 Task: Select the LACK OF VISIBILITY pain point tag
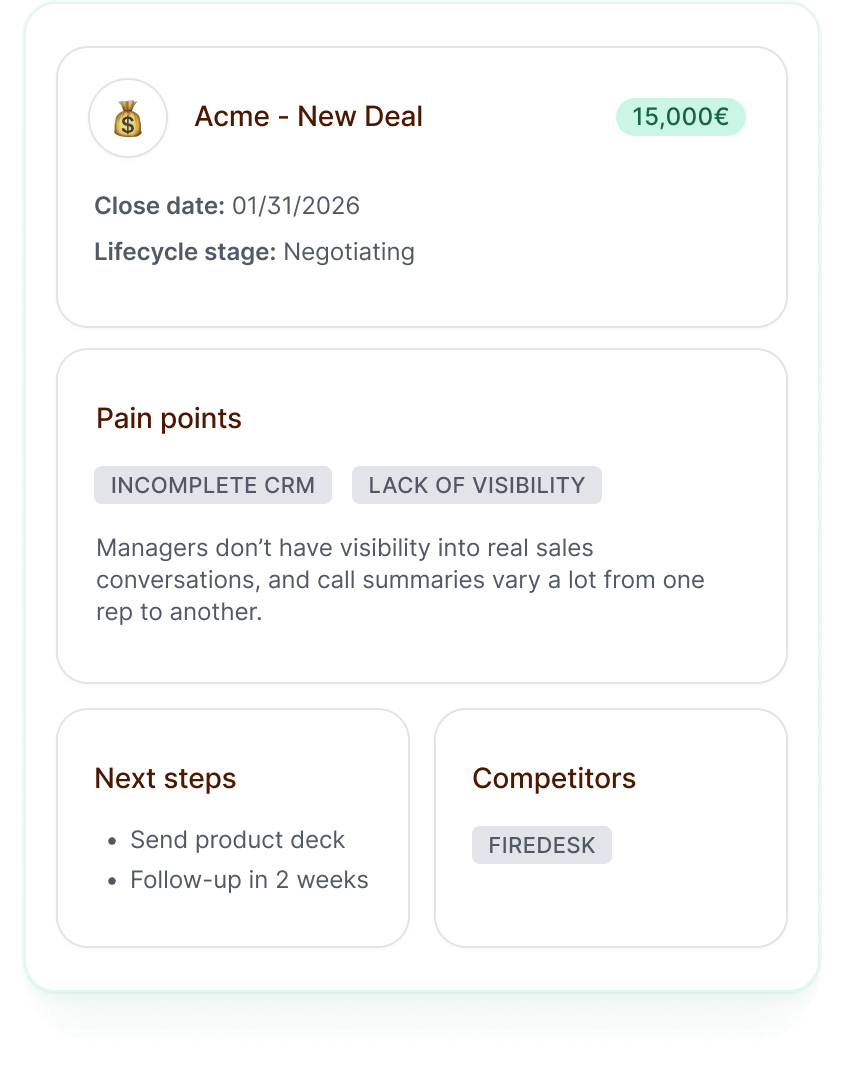coord(476,485)
